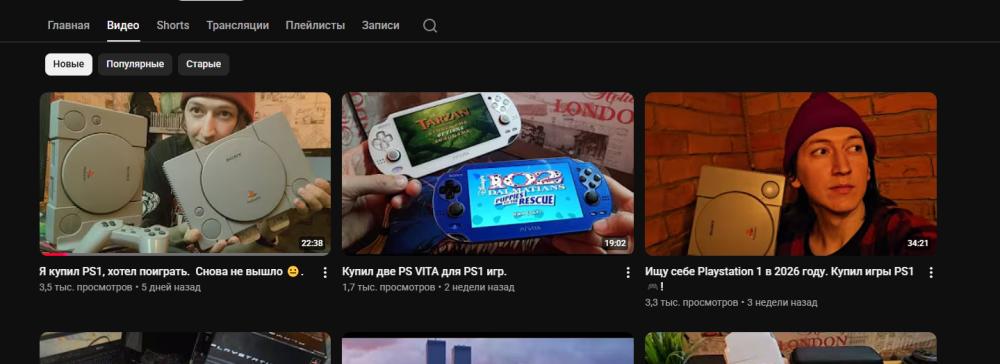Click '1,7 тыс. просмотров • 2 недели назад' text
The image size is (1000, 364).
pyautogui.click(x=428, y=288)
